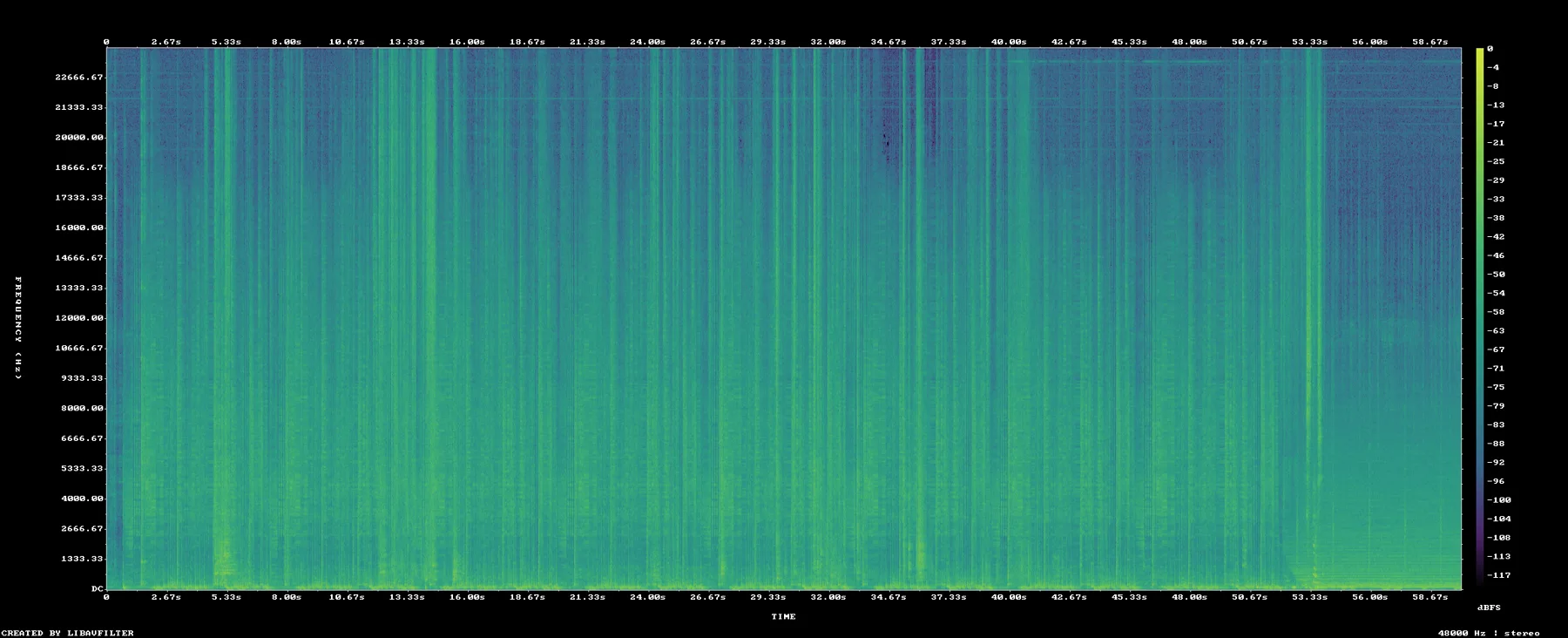Select the 17333.33 frequency label

79,198
